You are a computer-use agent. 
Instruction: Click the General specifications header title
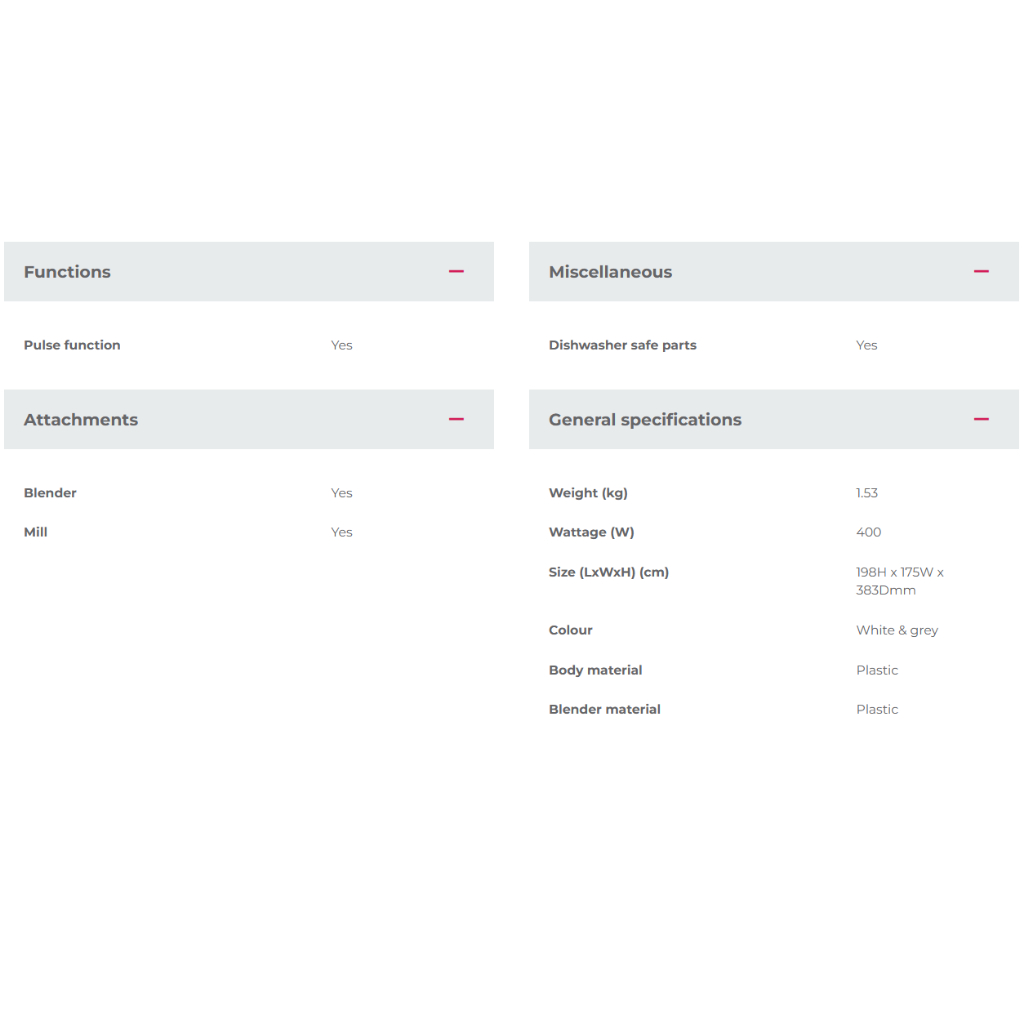(645, 420)
